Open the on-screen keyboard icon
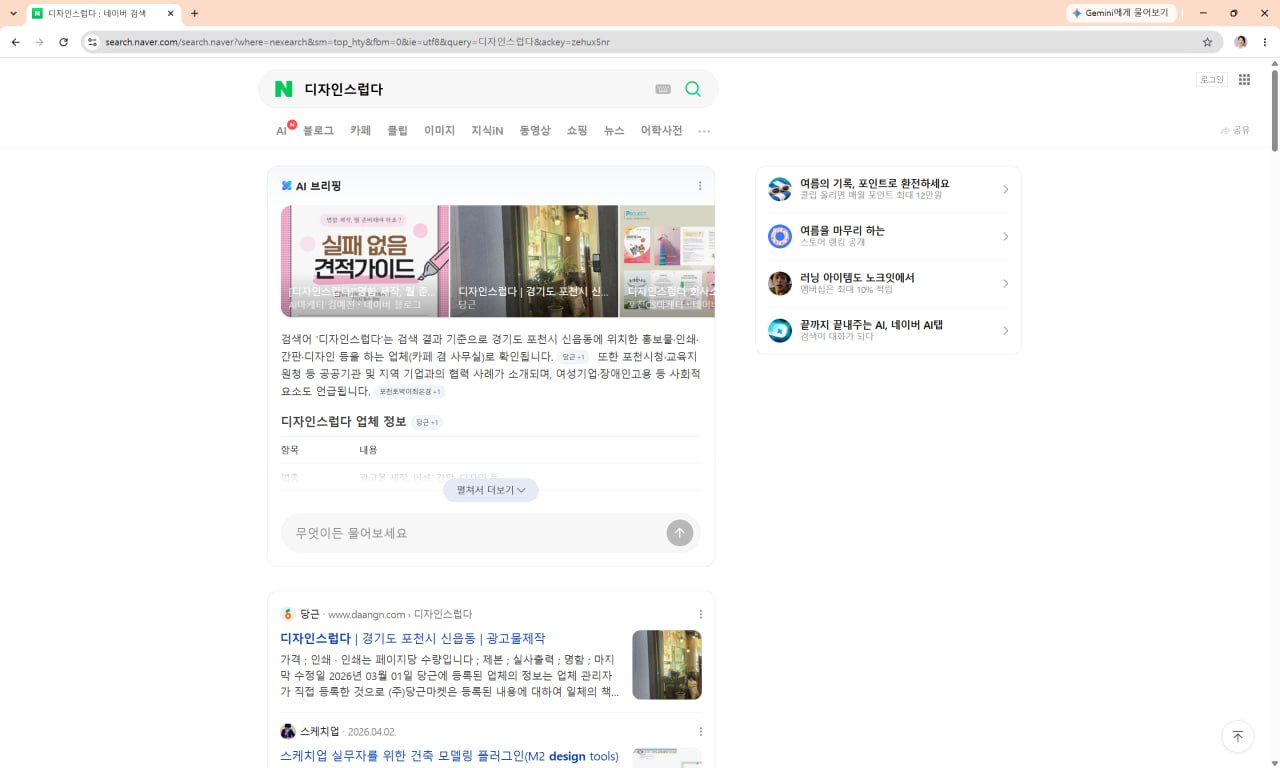 (663, 89)
